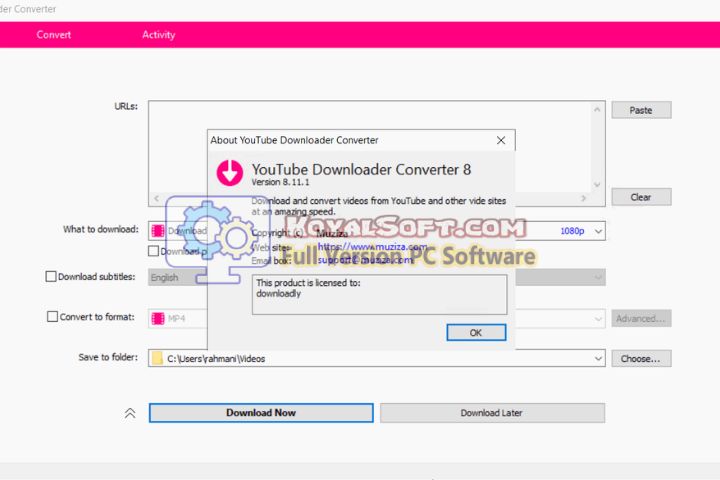
Task: Click inside the URLs text box
Action: (x=377, y=153)
